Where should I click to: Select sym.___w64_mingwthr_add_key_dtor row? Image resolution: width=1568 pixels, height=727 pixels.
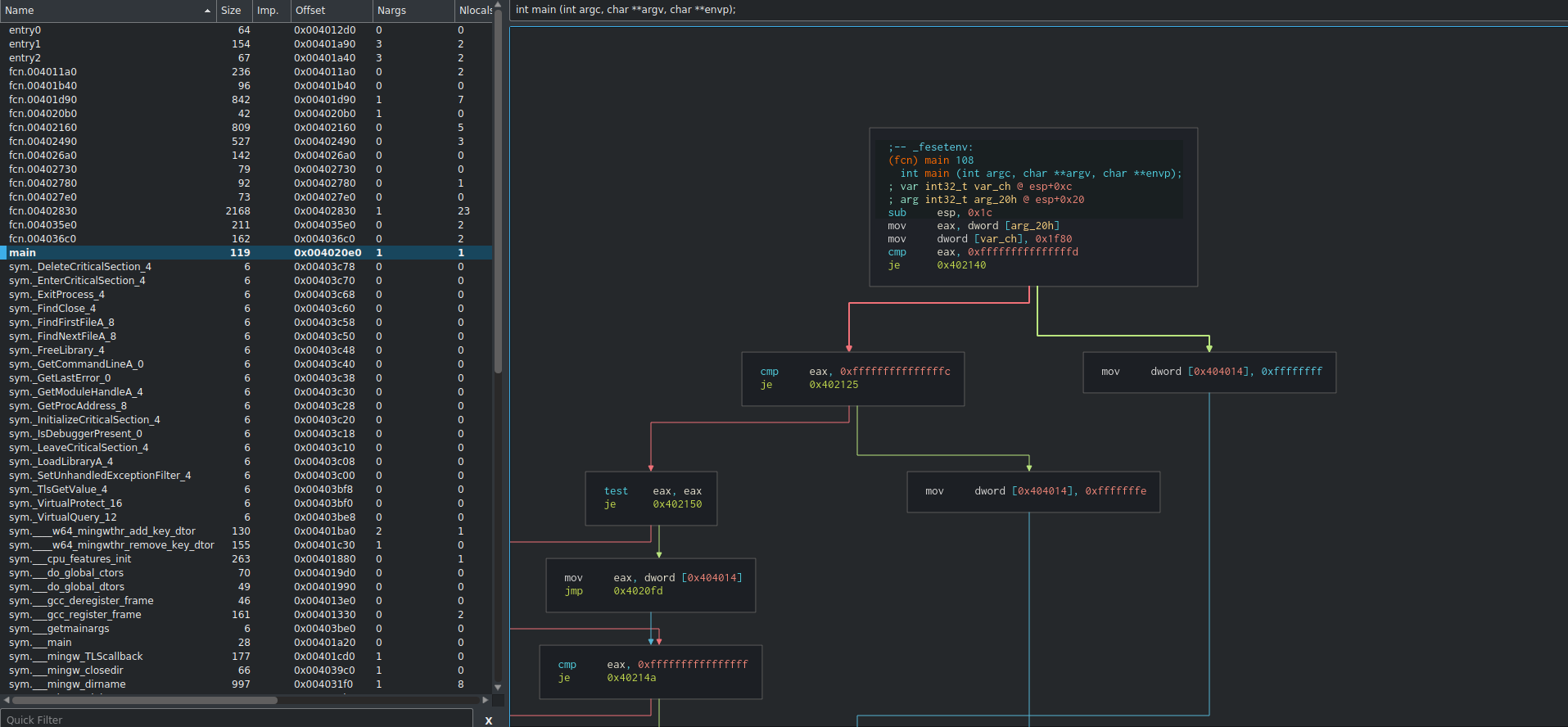[246, 531]
